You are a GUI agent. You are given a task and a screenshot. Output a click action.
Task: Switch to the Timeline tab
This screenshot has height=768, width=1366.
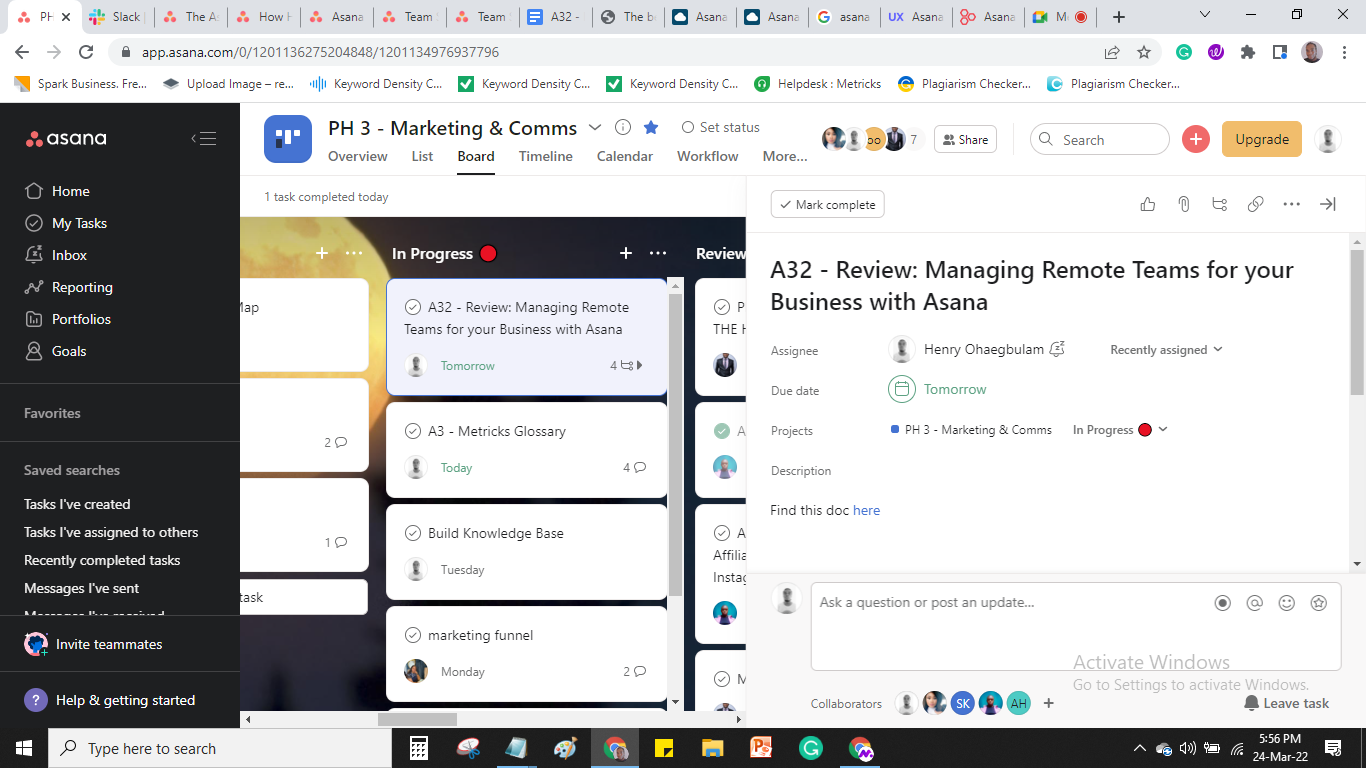[546, 156]
